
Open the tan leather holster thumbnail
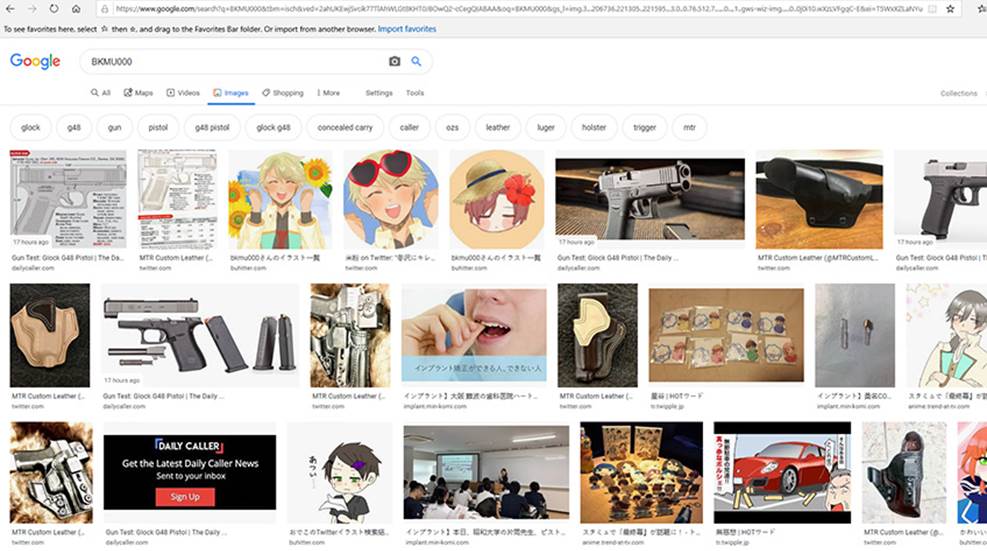click(50, 335)
